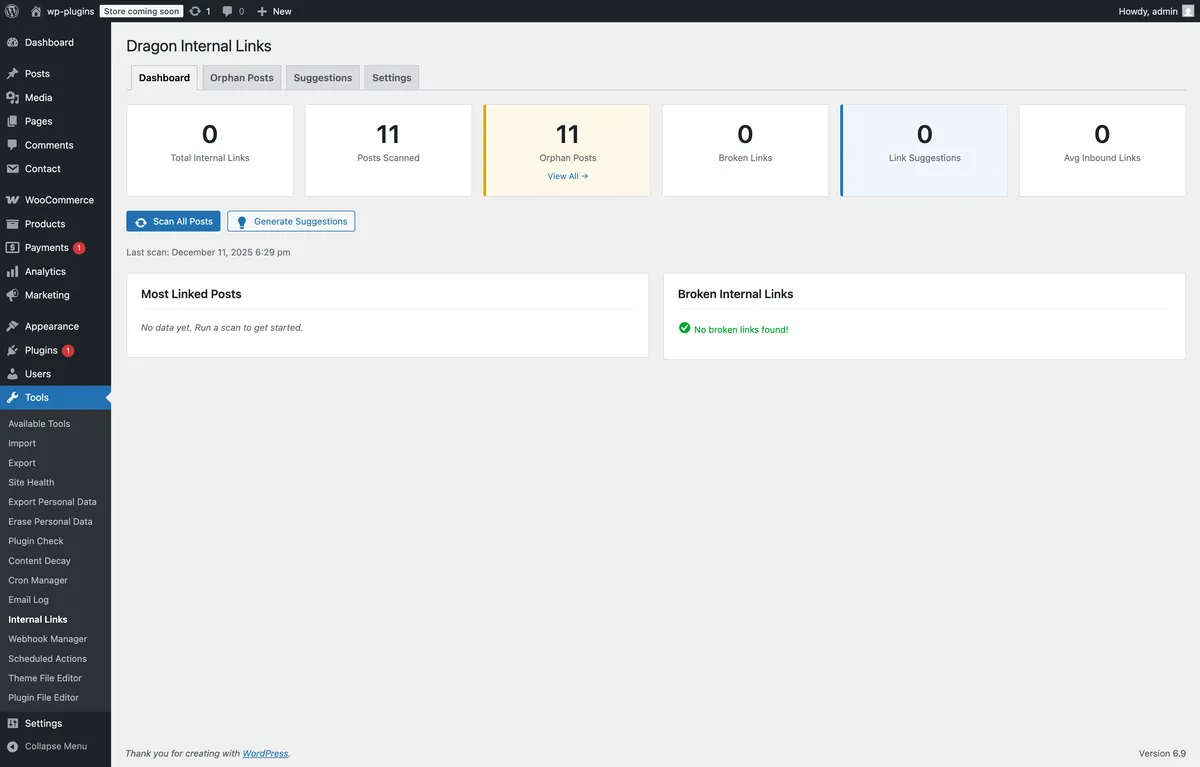Click the Plugins plug icon
The height and width of the screenshot is (767, 1200).
pos(12,350)
